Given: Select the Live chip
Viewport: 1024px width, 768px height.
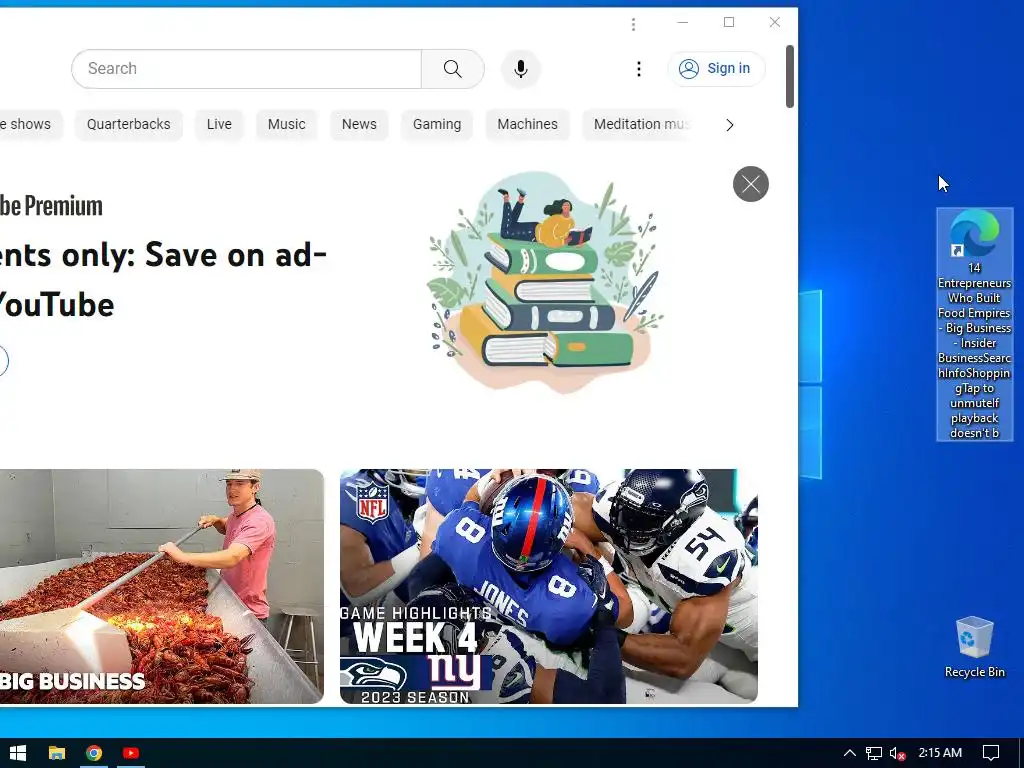Looking at the screenshot, I should tap(219, 124).
